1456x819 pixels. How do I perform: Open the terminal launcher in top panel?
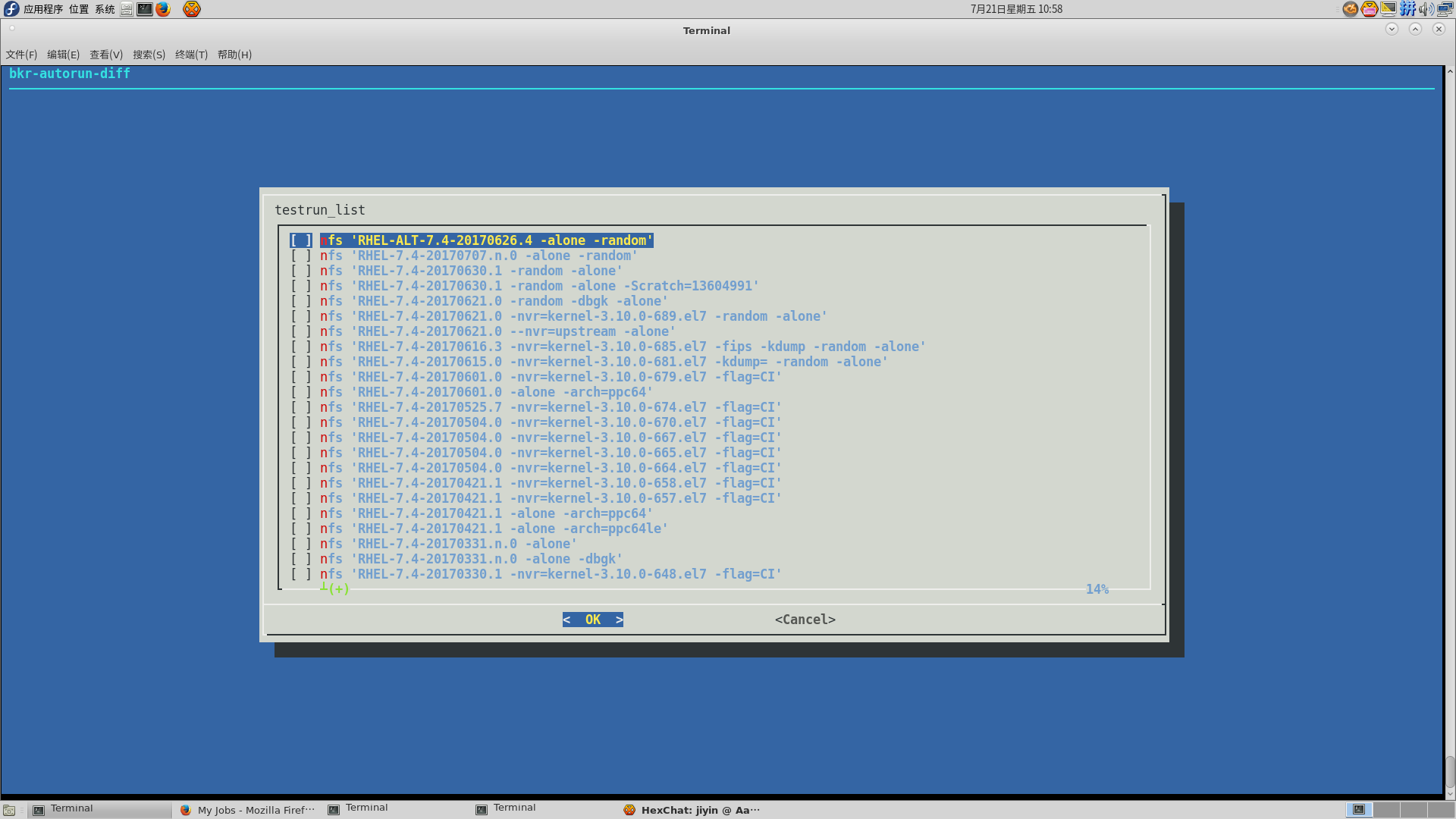pos(144,9)
